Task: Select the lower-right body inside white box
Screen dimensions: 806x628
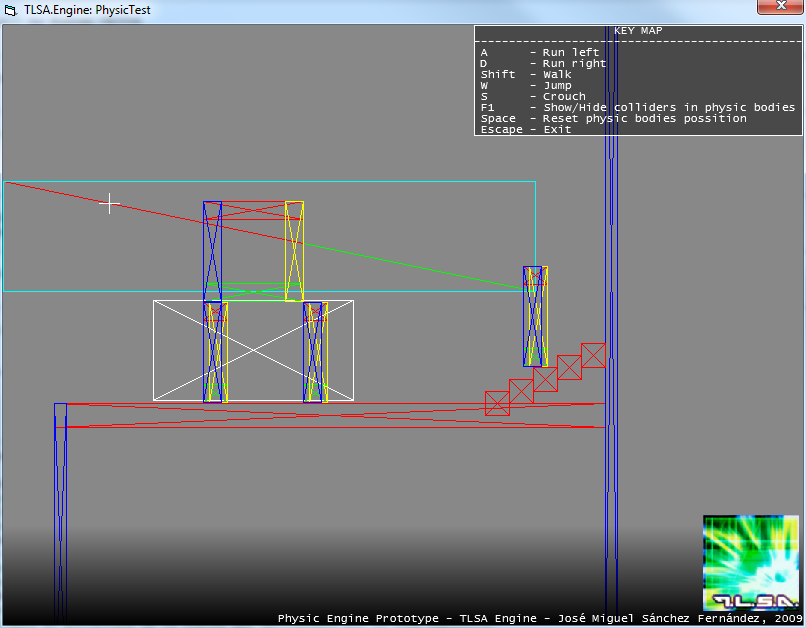Action: point(314,352)
